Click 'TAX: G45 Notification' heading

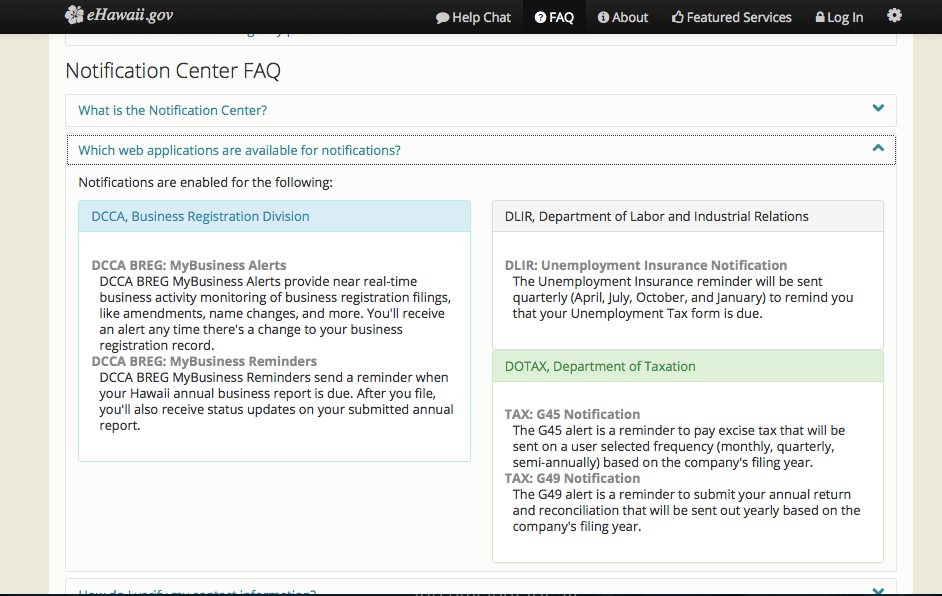pos(572,415)
